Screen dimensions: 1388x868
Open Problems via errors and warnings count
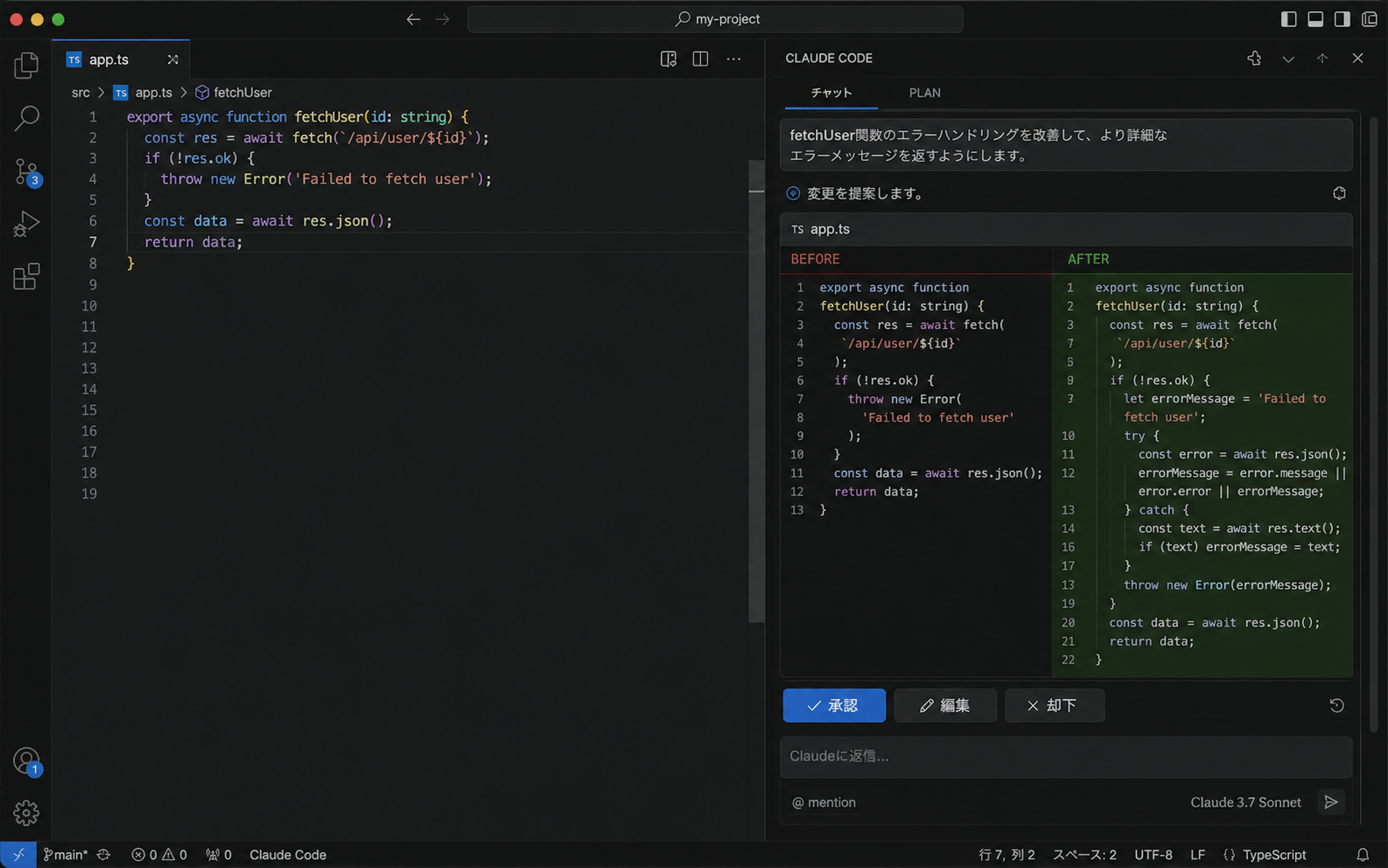pos(158,855)
